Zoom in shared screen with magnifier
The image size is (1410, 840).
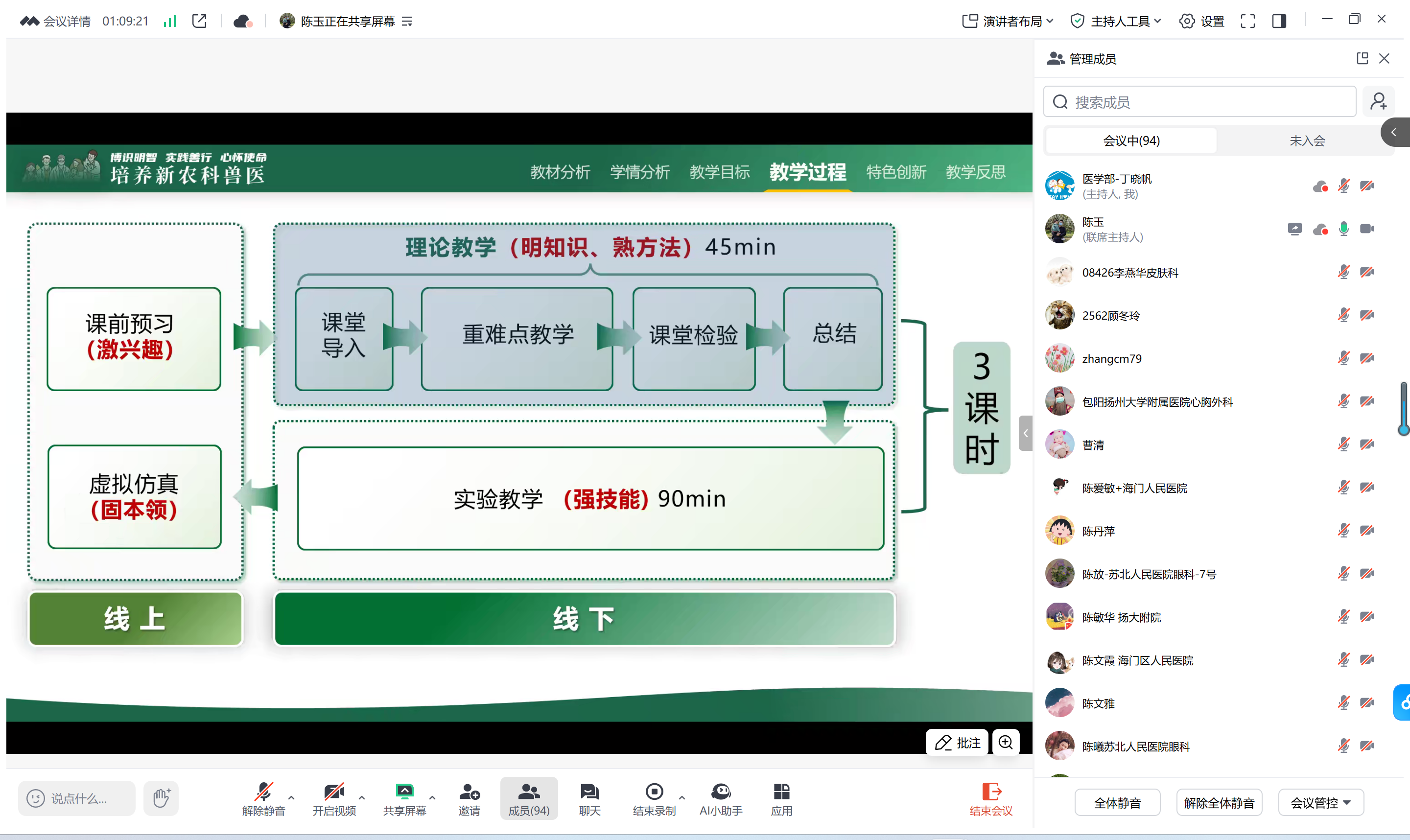click(x=1005, y=742)
